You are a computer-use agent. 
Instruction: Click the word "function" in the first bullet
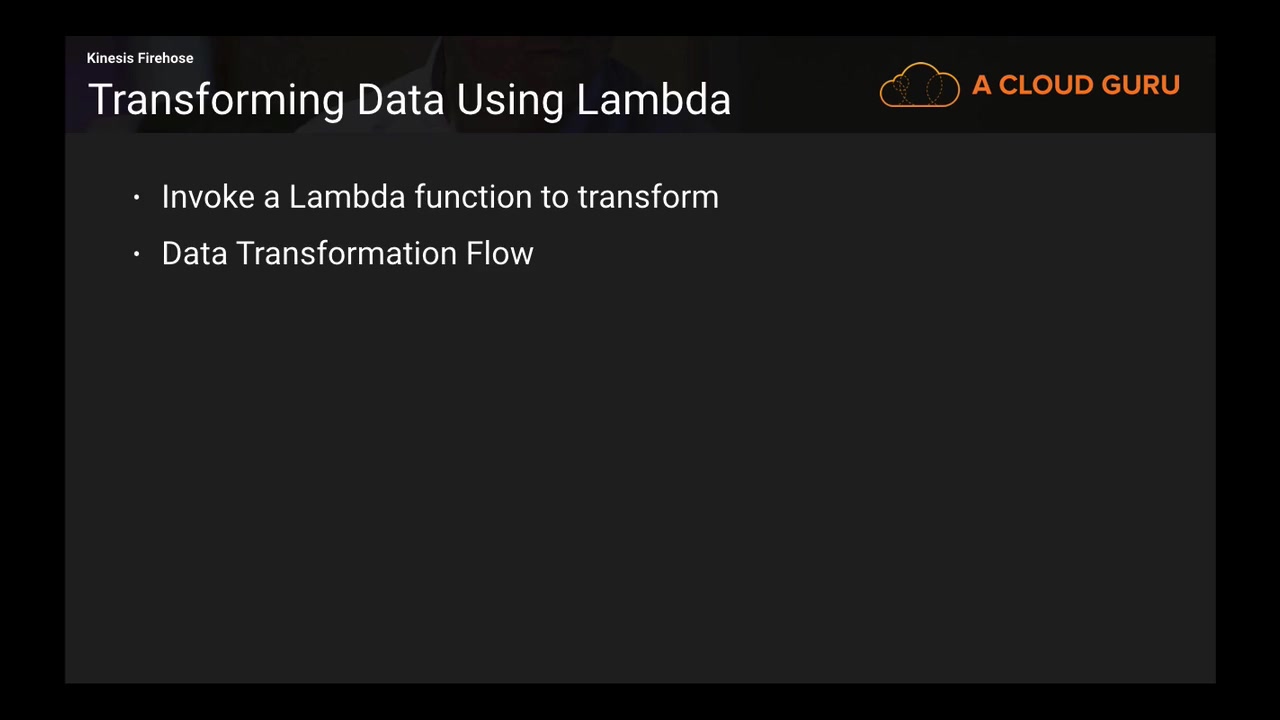coord(473,197)
